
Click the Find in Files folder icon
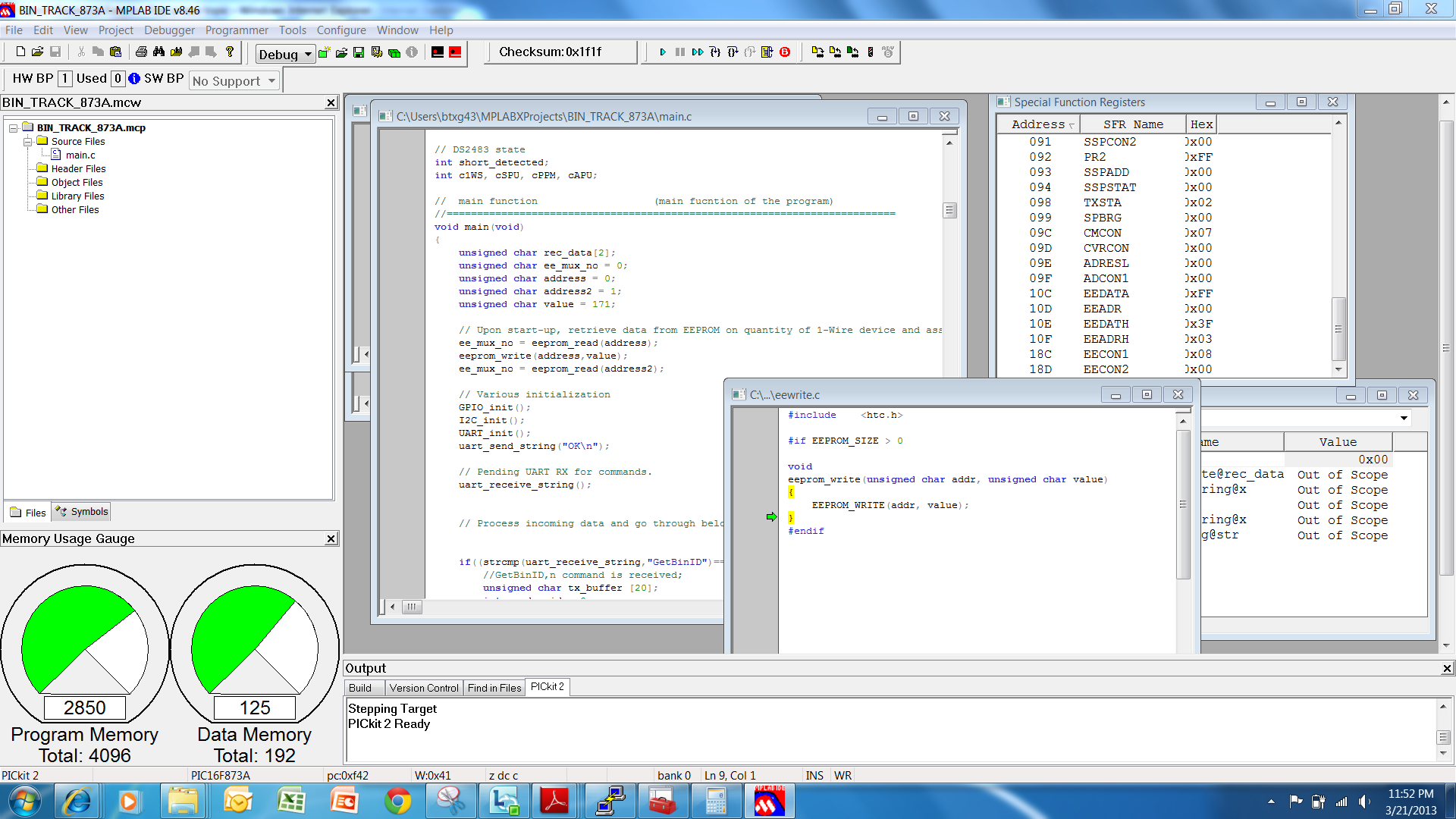176,52
